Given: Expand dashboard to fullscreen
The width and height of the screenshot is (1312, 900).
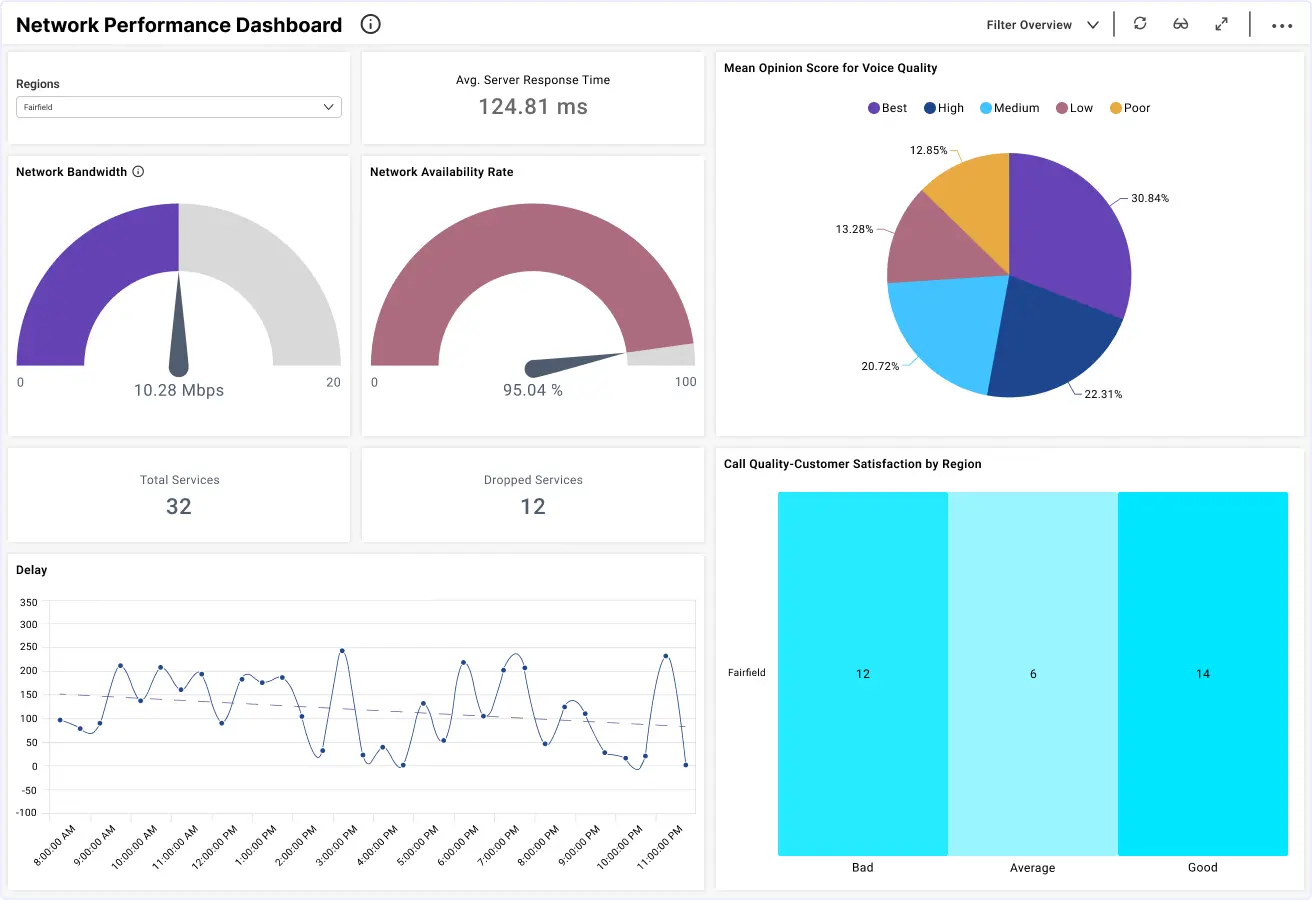Looking at the screenshot, I should tap(1221, 24).
